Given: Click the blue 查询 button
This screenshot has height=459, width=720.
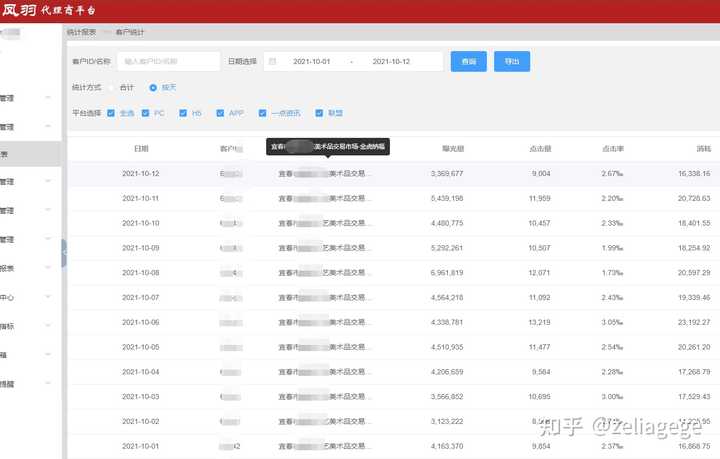Looking at the screenshot, I should coord(468,62).
